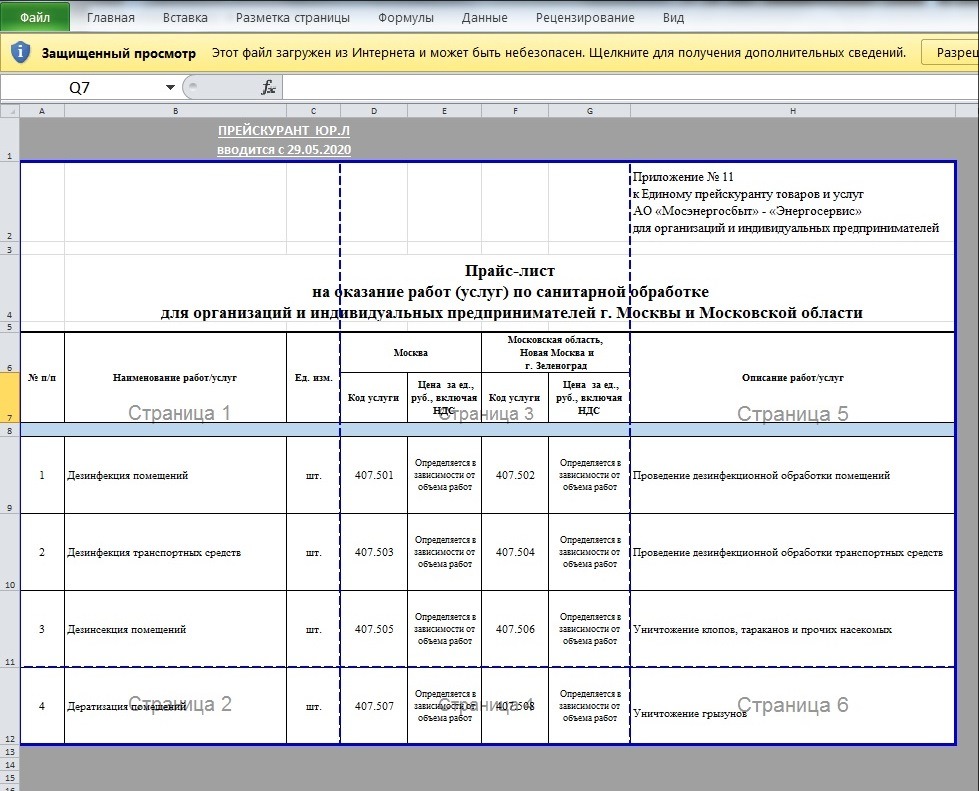Select the шт. cell for Дезинфекция помещений

(x=313, y=475)
